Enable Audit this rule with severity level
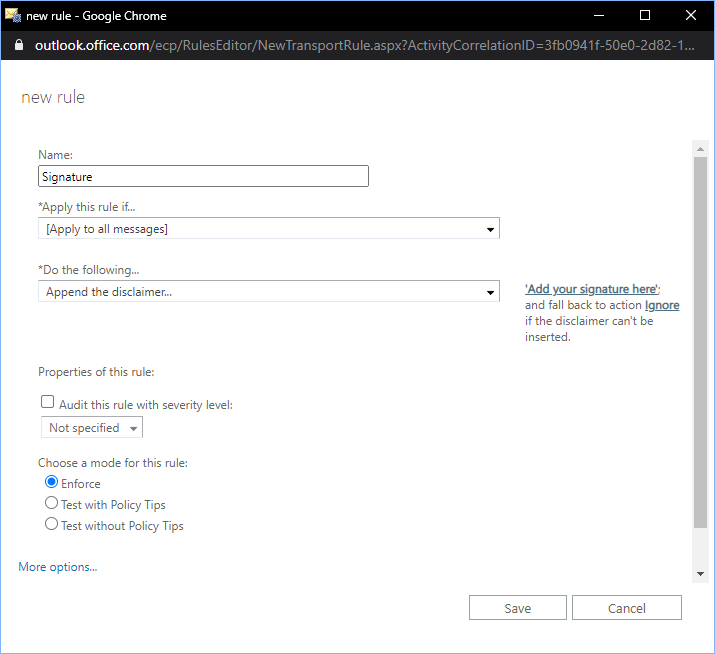Viewport: 715px width, 654px height. pyautogui.click(x=47, y=402)
